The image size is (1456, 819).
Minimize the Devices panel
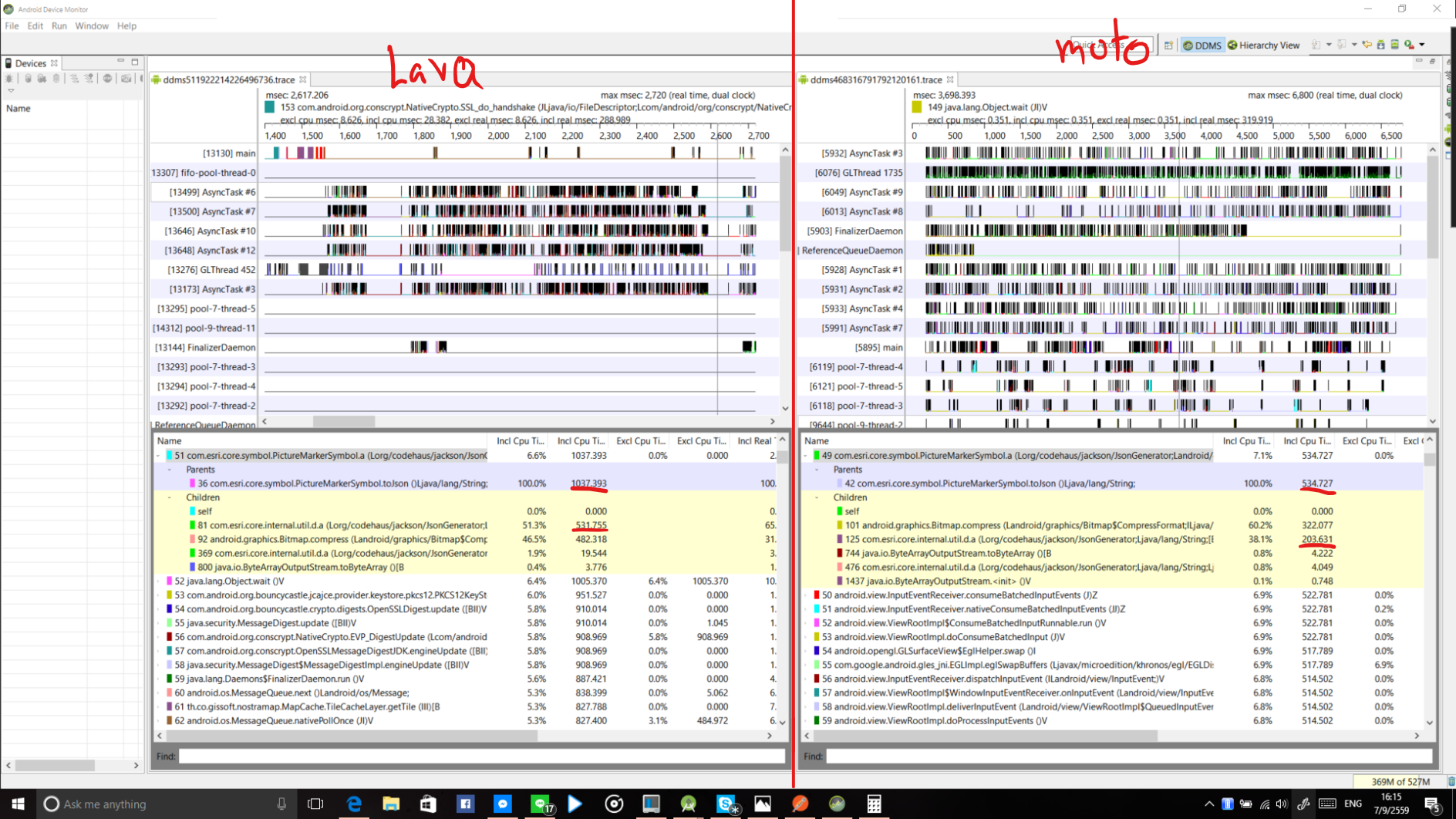tap(120, 62)
